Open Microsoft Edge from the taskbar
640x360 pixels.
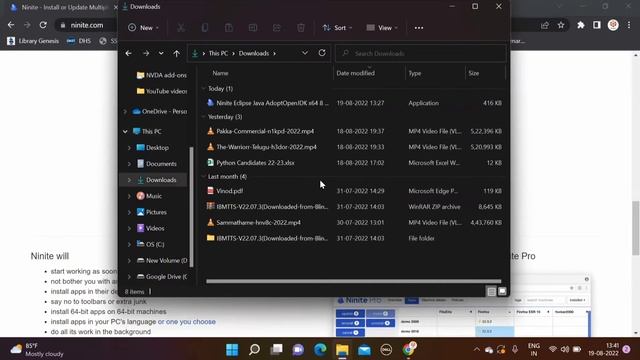tap(320, 350)
